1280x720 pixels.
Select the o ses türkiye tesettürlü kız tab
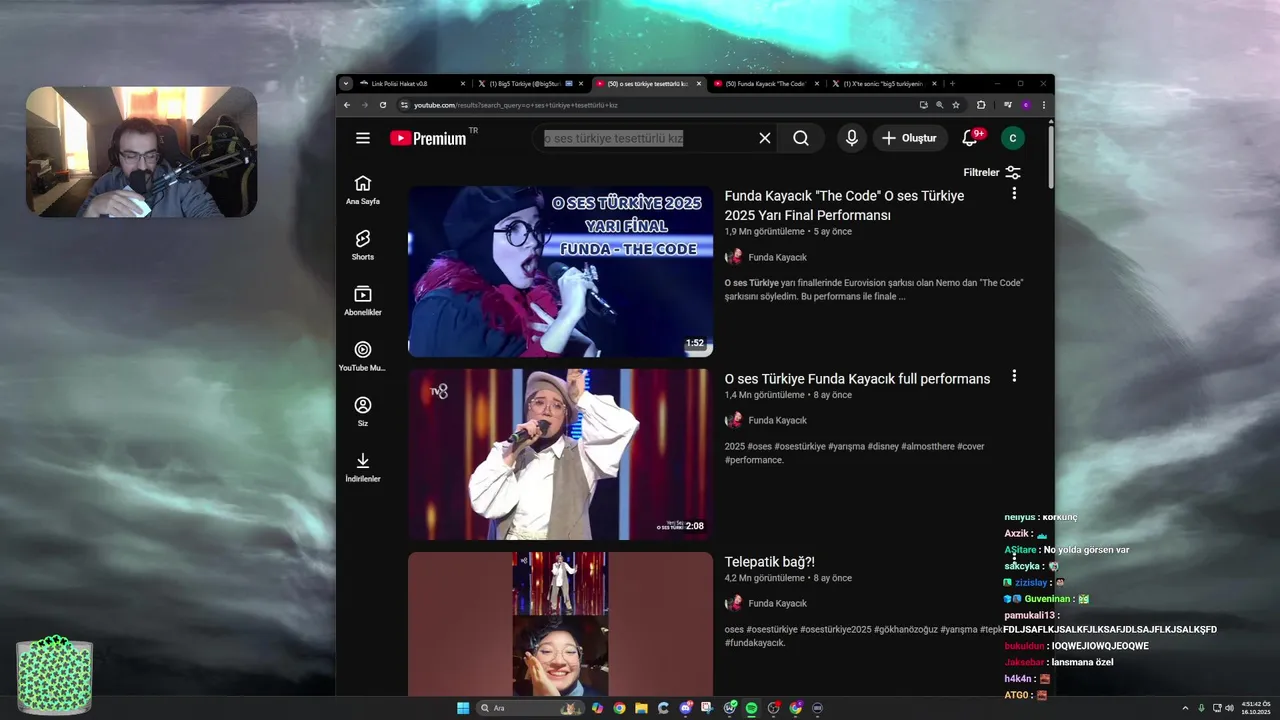coord(650,84)
